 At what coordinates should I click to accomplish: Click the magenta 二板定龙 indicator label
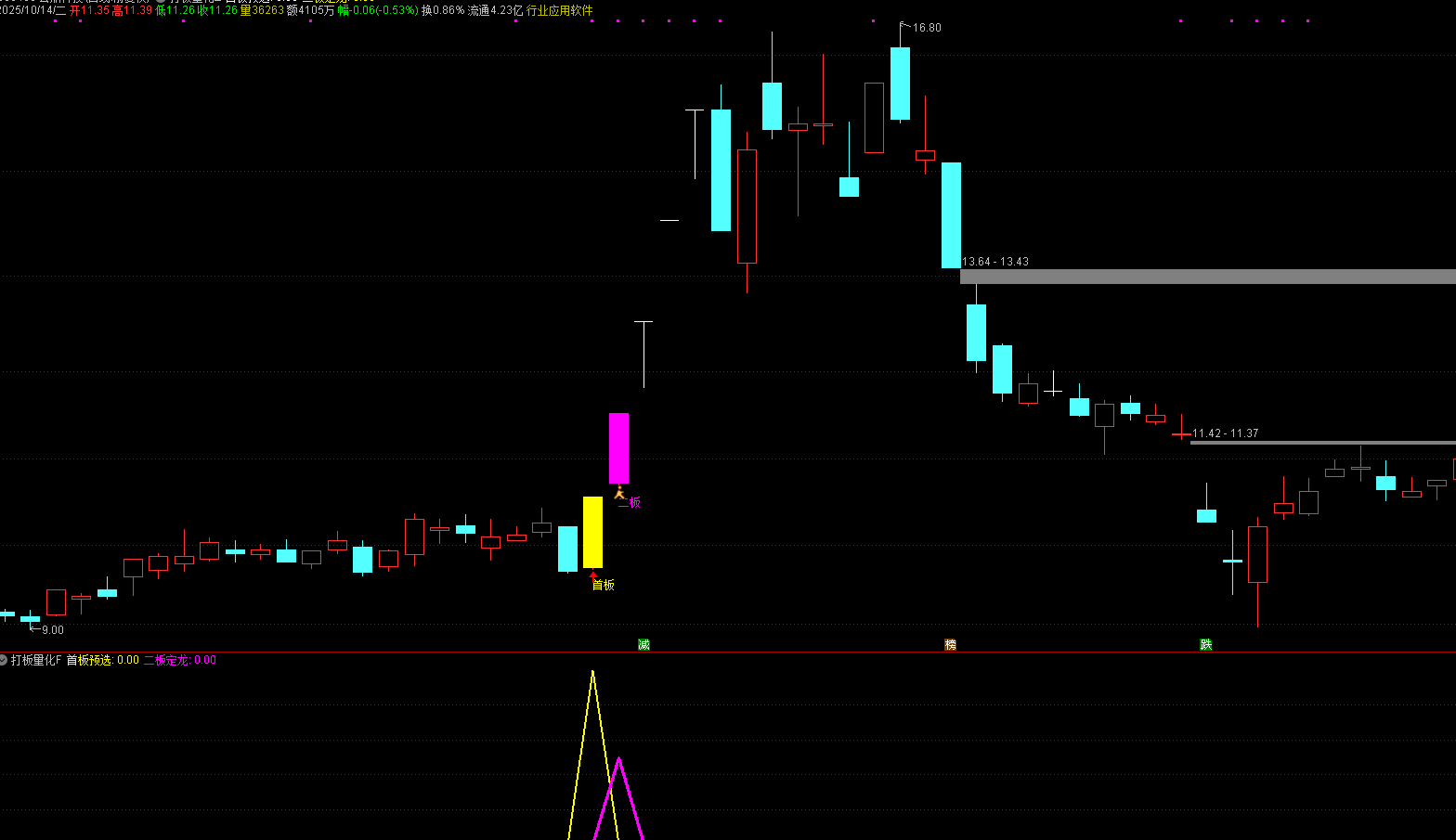[x=179, y=660]
